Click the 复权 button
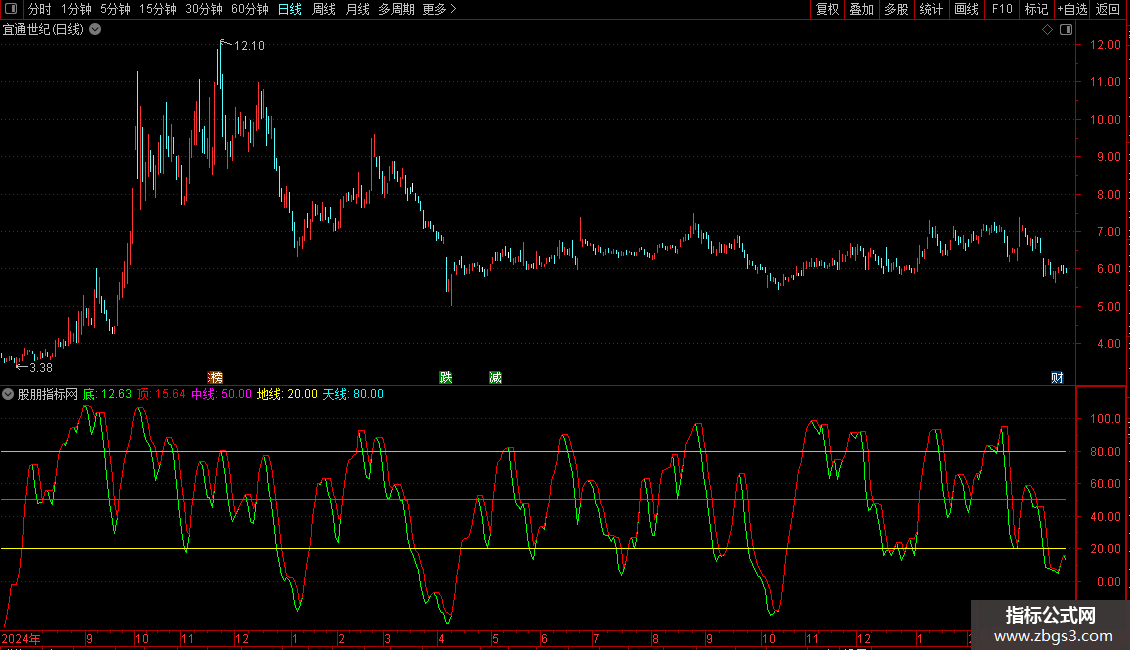The image size is (1130, 650). coord(827,9)
